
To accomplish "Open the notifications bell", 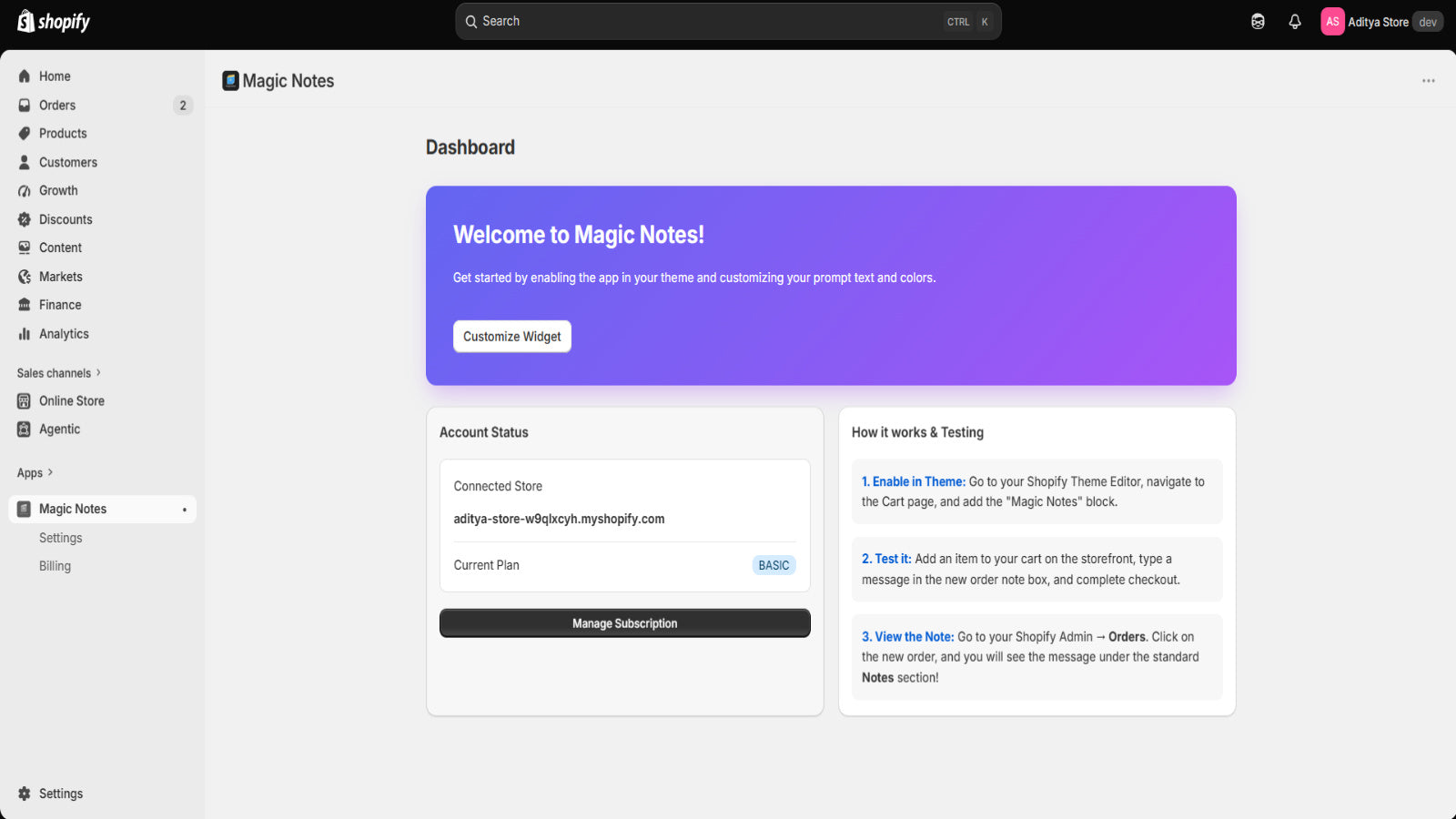I will 1295,22.
